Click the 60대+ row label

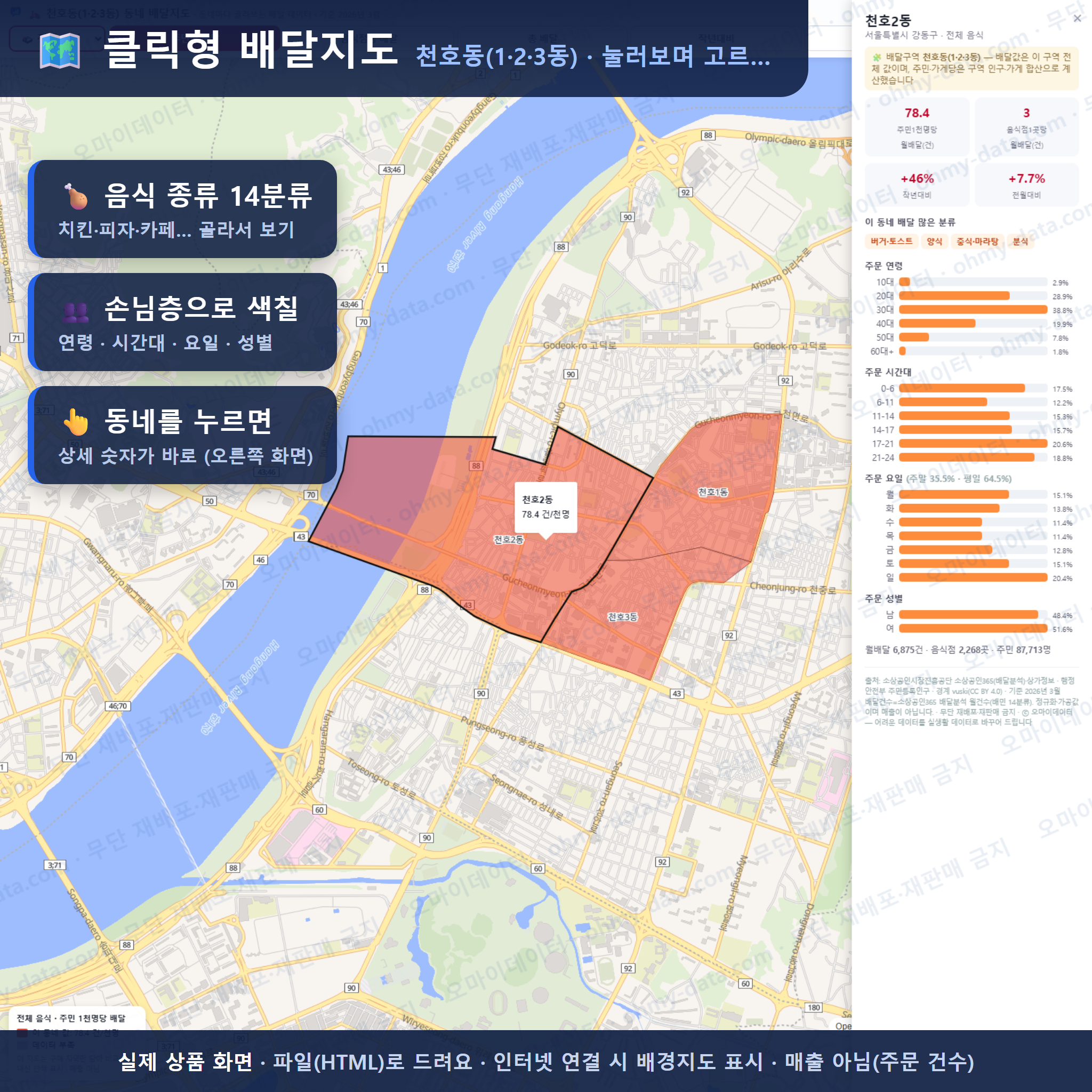(x=882, y=351)
